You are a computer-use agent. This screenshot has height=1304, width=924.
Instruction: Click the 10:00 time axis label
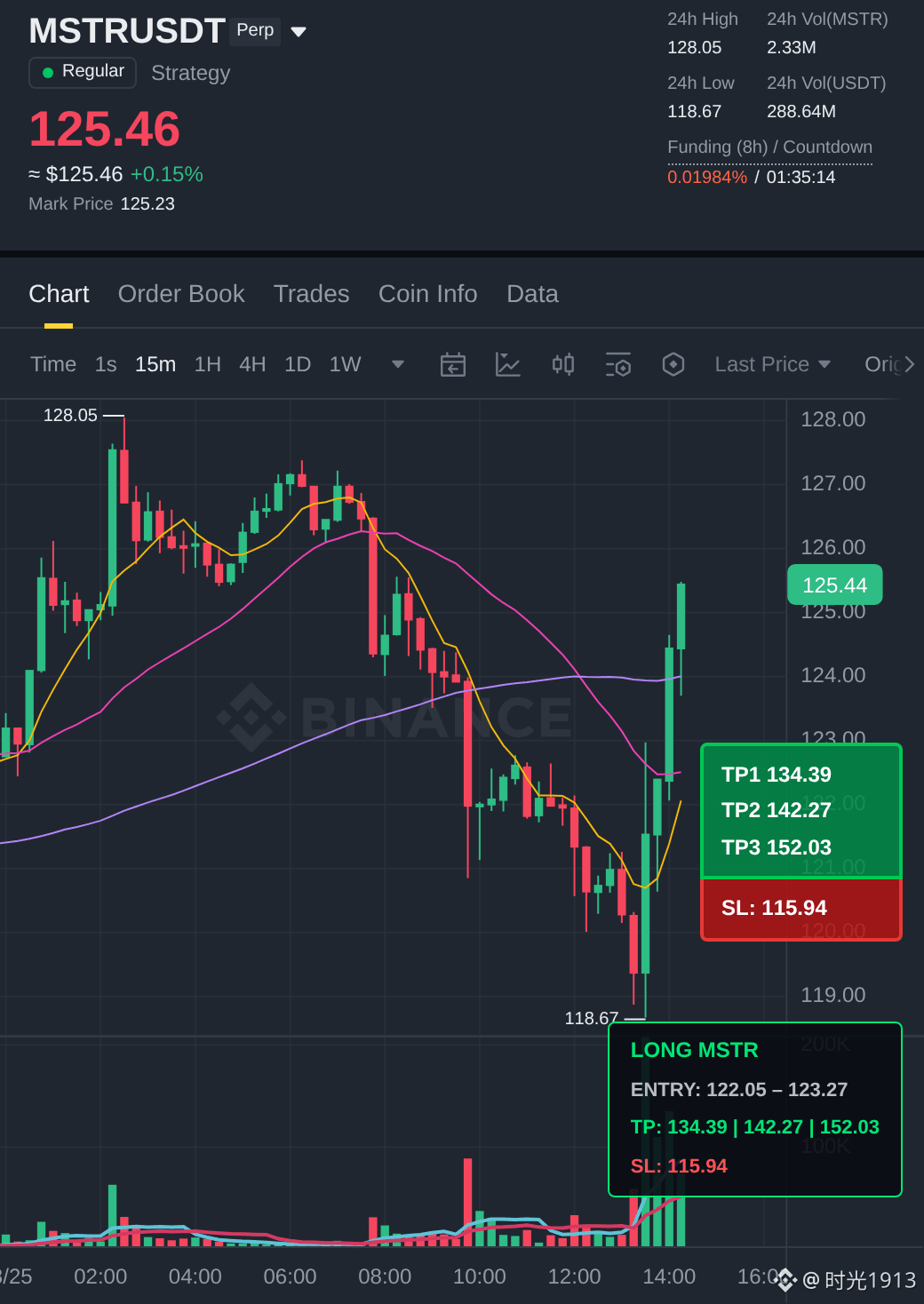point(480,1276)
